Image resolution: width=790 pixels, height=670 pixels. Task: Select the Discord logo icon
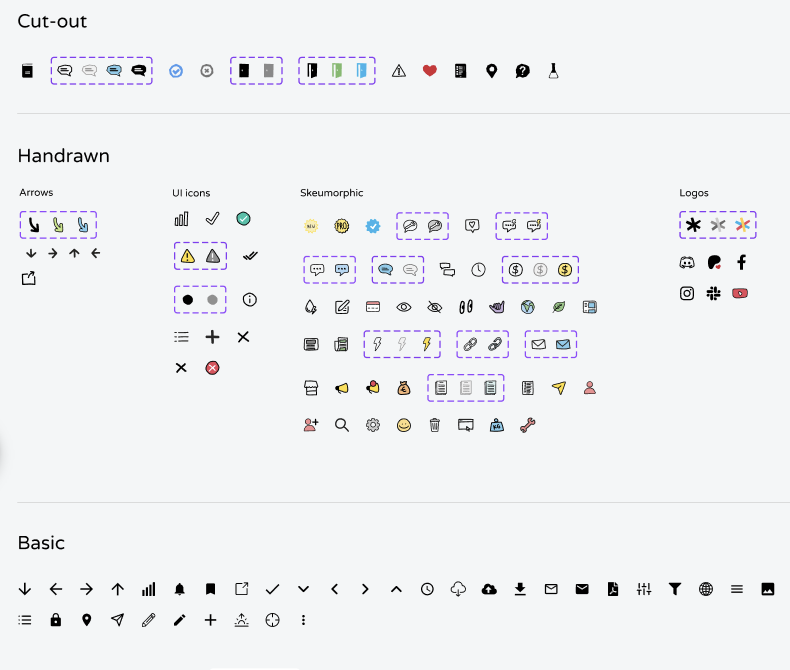(x=687, y=263)
